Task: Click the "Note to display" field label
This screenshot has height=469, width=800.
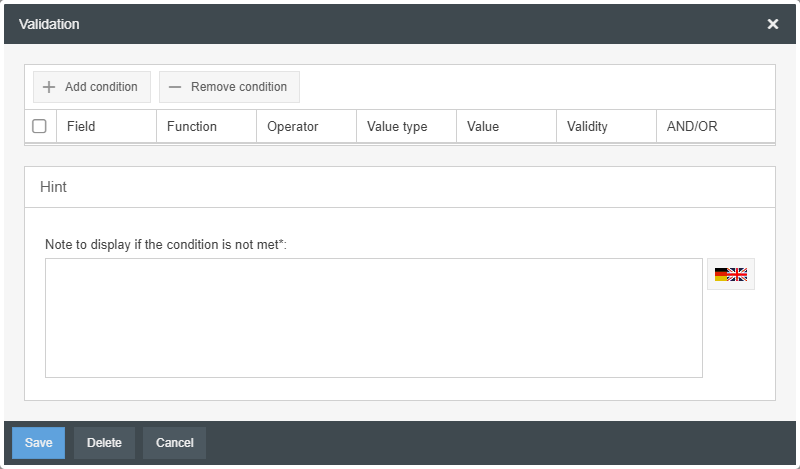Action: point(166,244)
